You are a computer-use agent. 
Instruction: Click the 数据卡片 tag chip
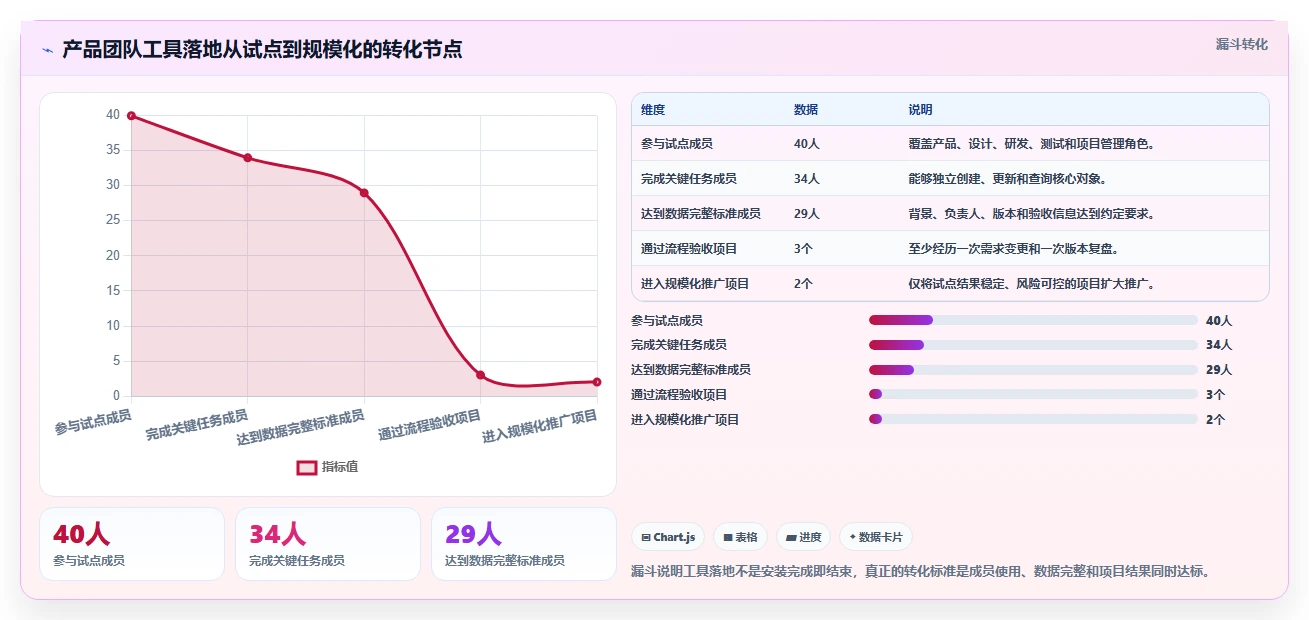(x=875, y=537)
